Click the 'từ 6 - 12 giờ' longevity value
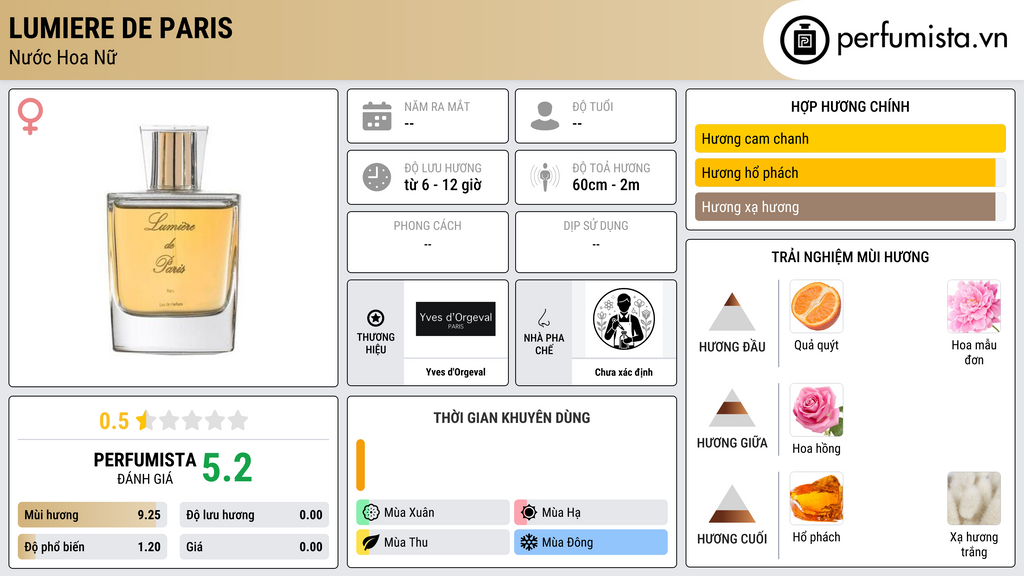Screen dimensions: 1024x576 click(443, 185)
